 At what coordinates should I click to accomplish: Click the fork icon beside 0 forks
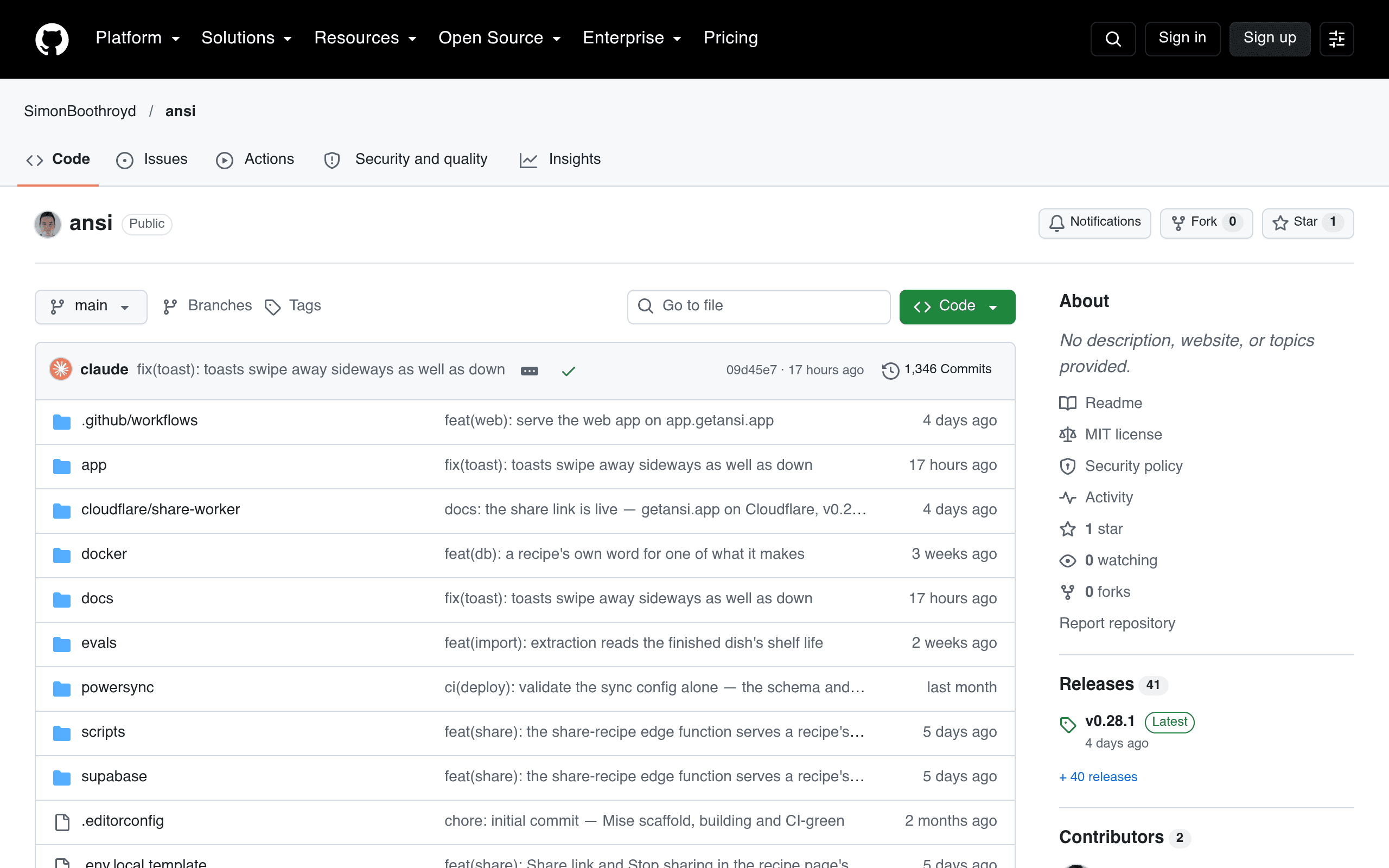coord(1068,592)
